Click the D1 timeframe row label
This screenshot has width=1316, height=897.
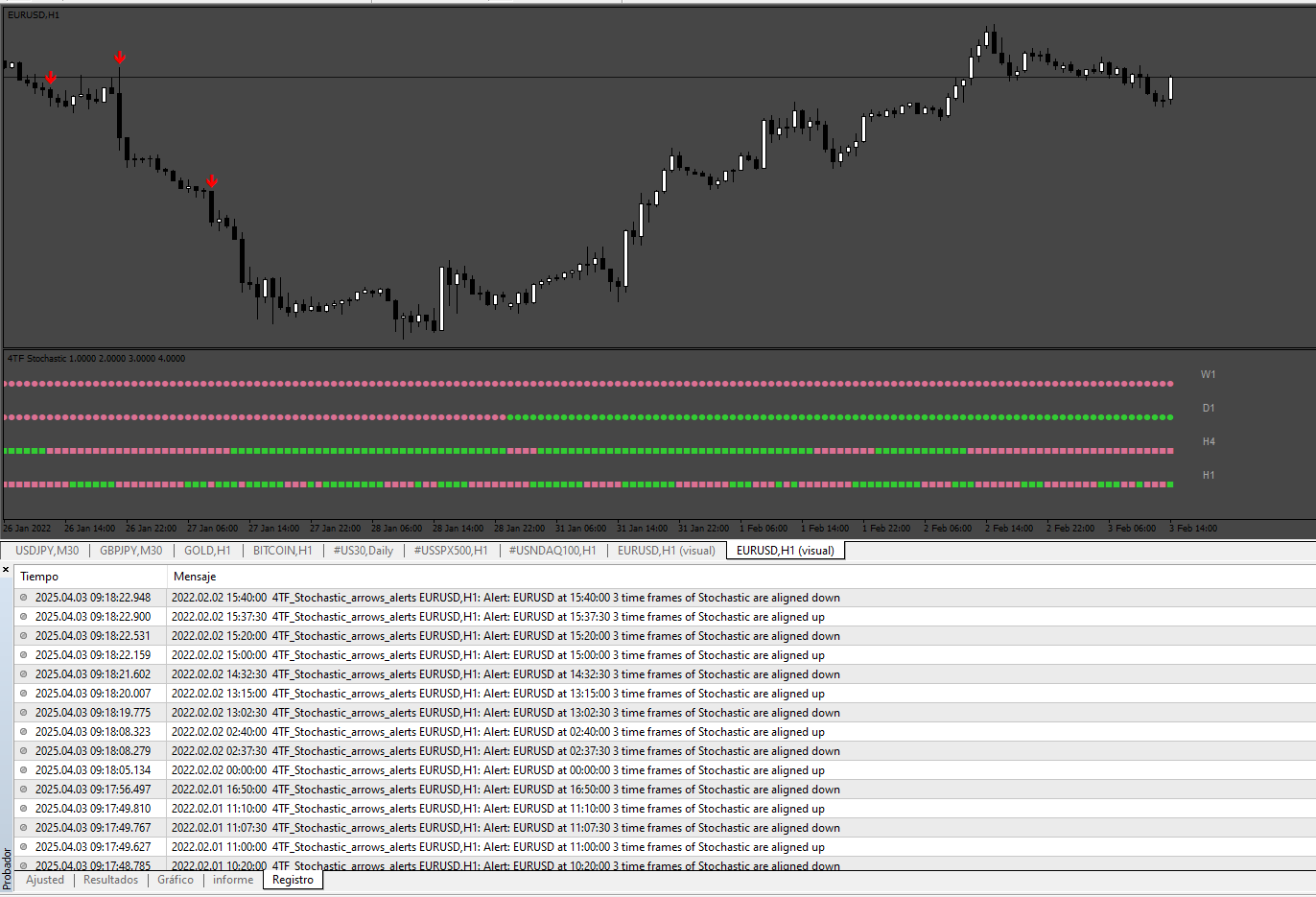pyautogui.click(x=1209, y=409)
